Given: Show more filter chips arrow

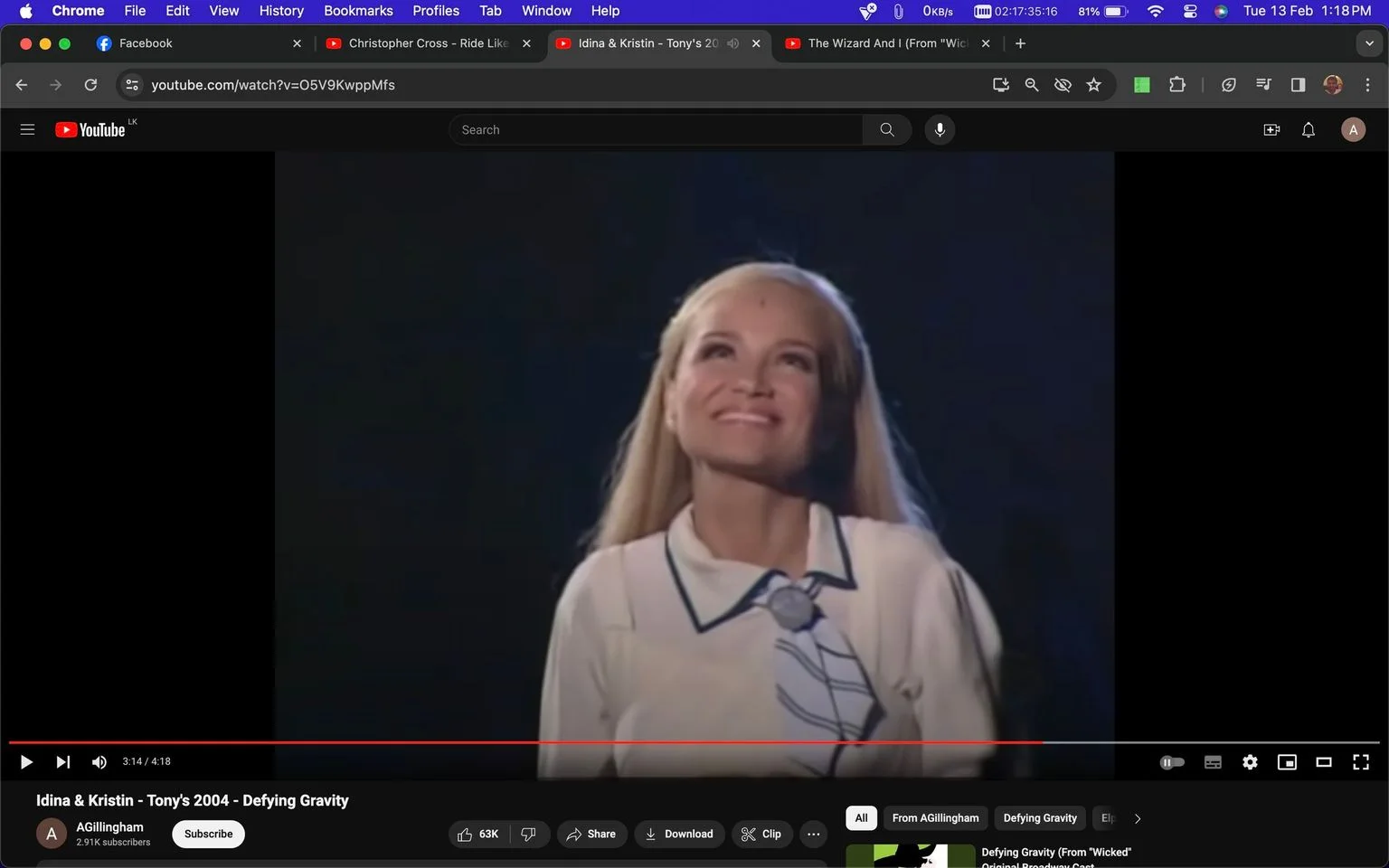Looking at the screenshot, I should click(x=1138, y=818).
